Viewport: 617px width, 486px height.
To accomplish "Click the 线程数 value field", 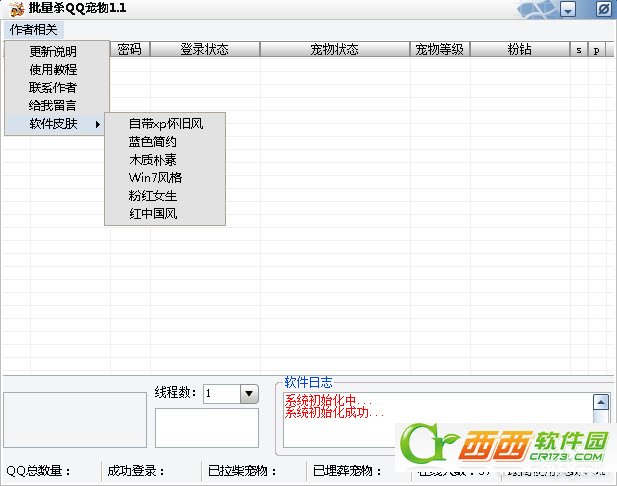I will coord(222,394).
